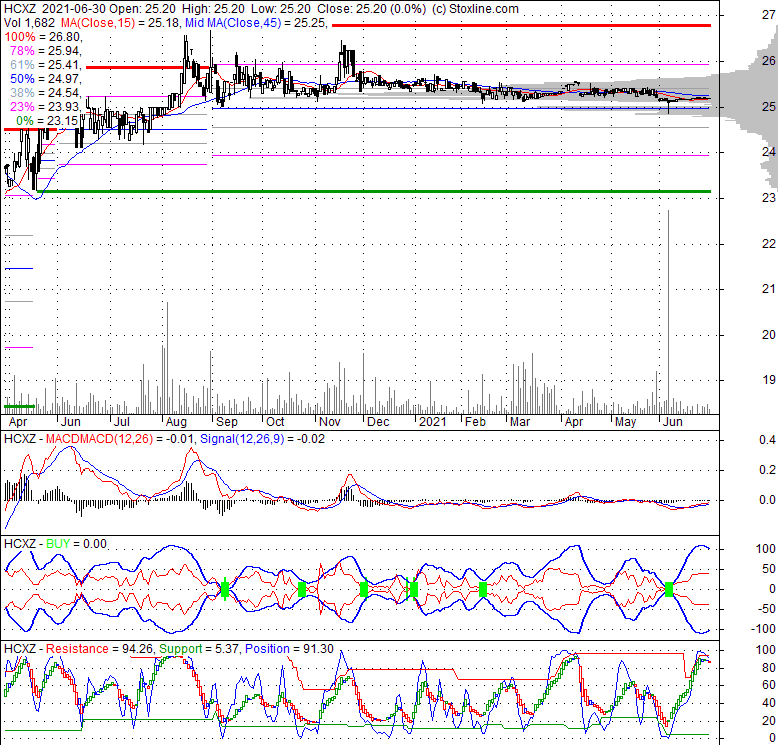Click the MACD axis label '0.2'
Screen dimensions: 780x745
click(768, 470)
